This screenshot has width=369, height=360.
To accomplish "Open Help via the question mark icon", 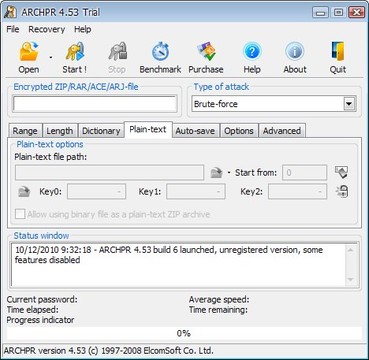I will click(x=252, y=52).
